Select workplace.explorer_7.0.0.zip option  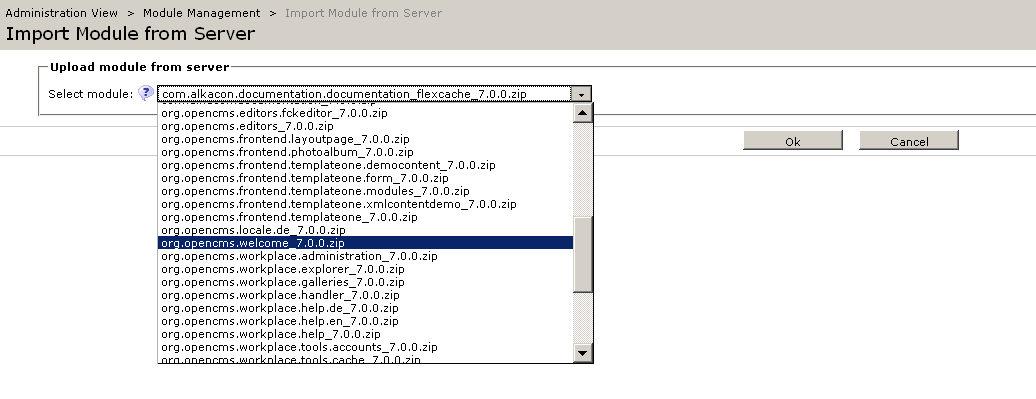365,269
